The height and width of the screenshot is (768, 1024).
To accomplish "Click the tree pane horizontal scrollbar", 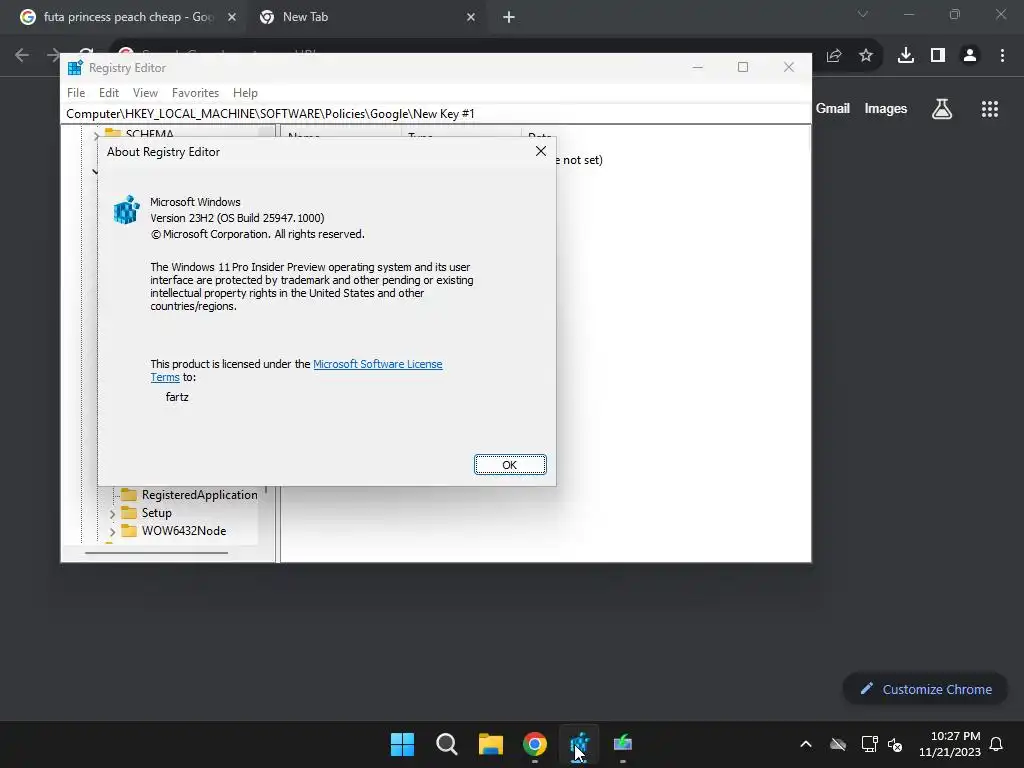I will pos(157,552).
